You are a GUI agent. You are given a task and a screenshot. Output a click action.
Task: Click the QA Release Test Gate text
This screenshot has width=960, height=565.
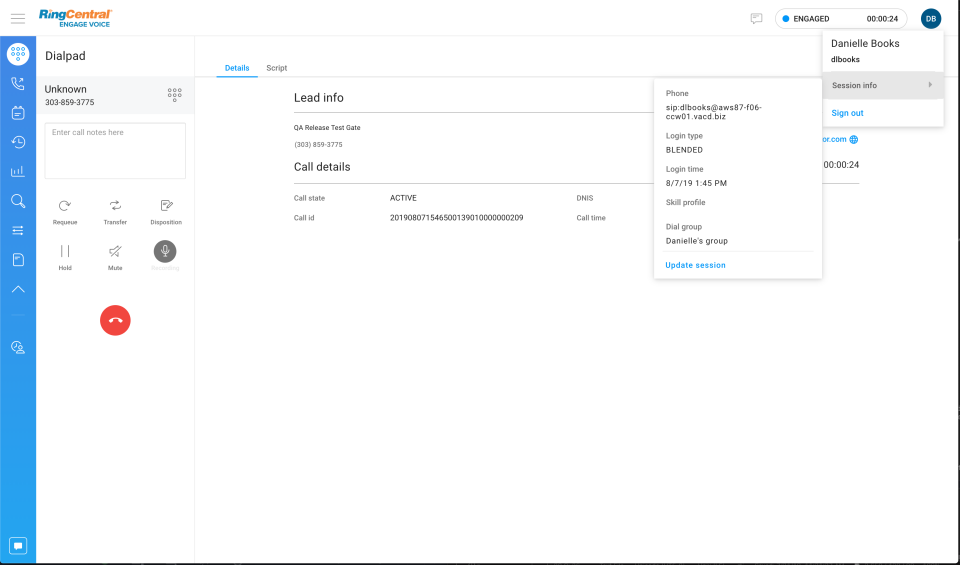(327, 128)
